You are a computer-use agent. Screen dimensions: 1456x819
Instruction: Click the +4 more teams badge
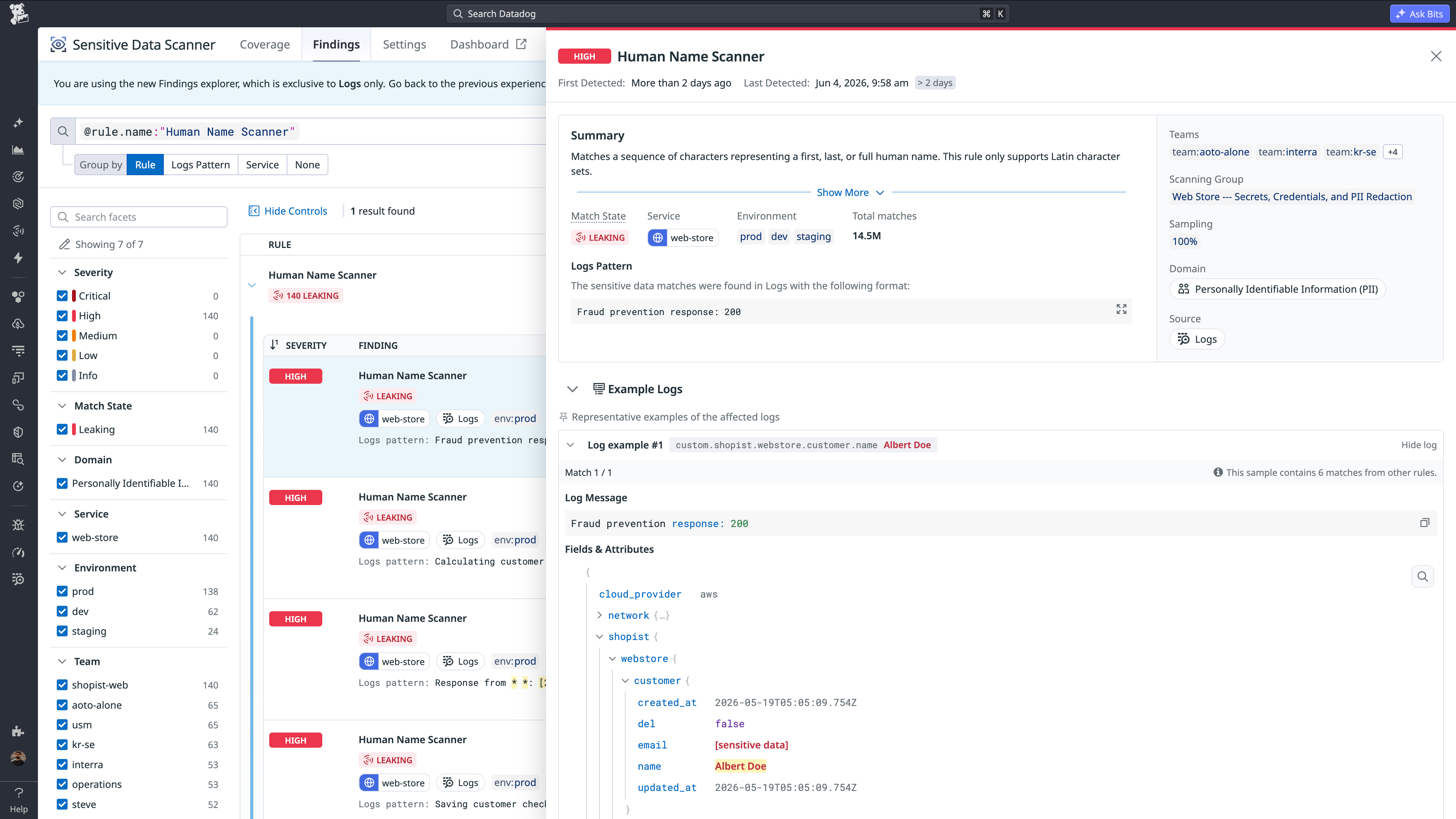coord(1393,152)
